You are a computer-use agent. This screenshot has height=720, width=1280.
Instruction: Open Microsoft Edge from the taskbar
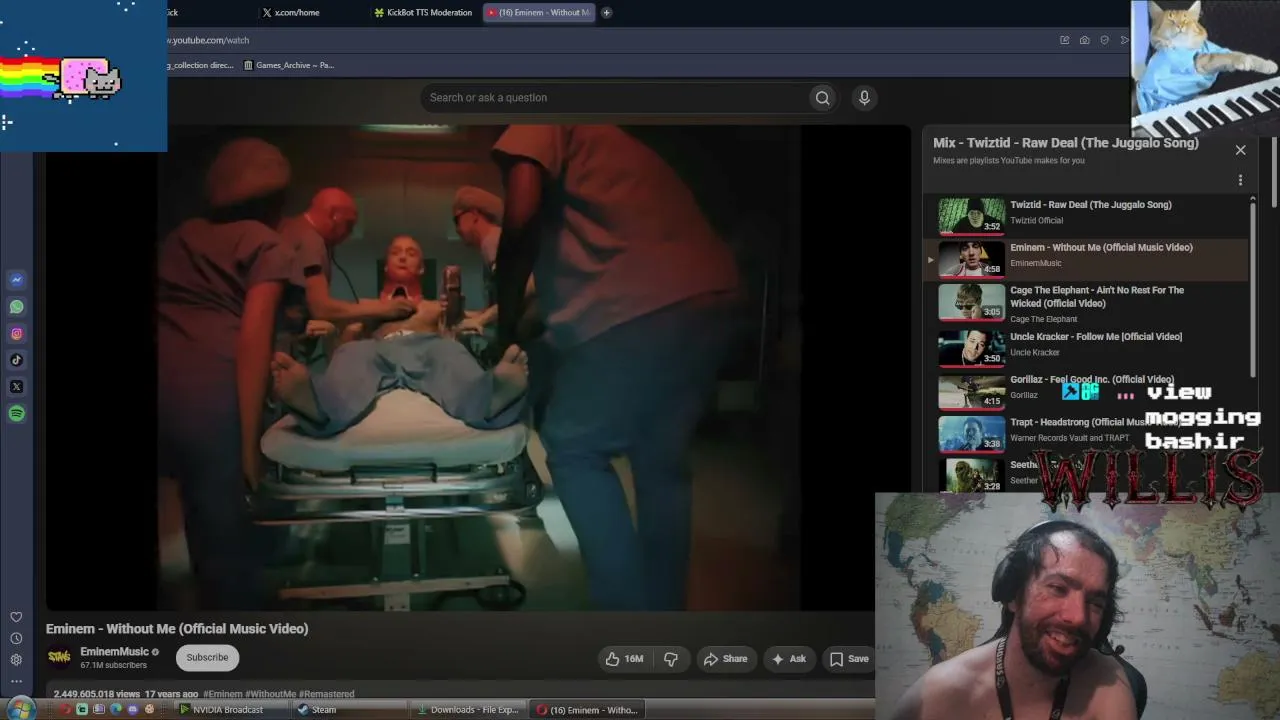pyautogui.click(x=115, y=710)
